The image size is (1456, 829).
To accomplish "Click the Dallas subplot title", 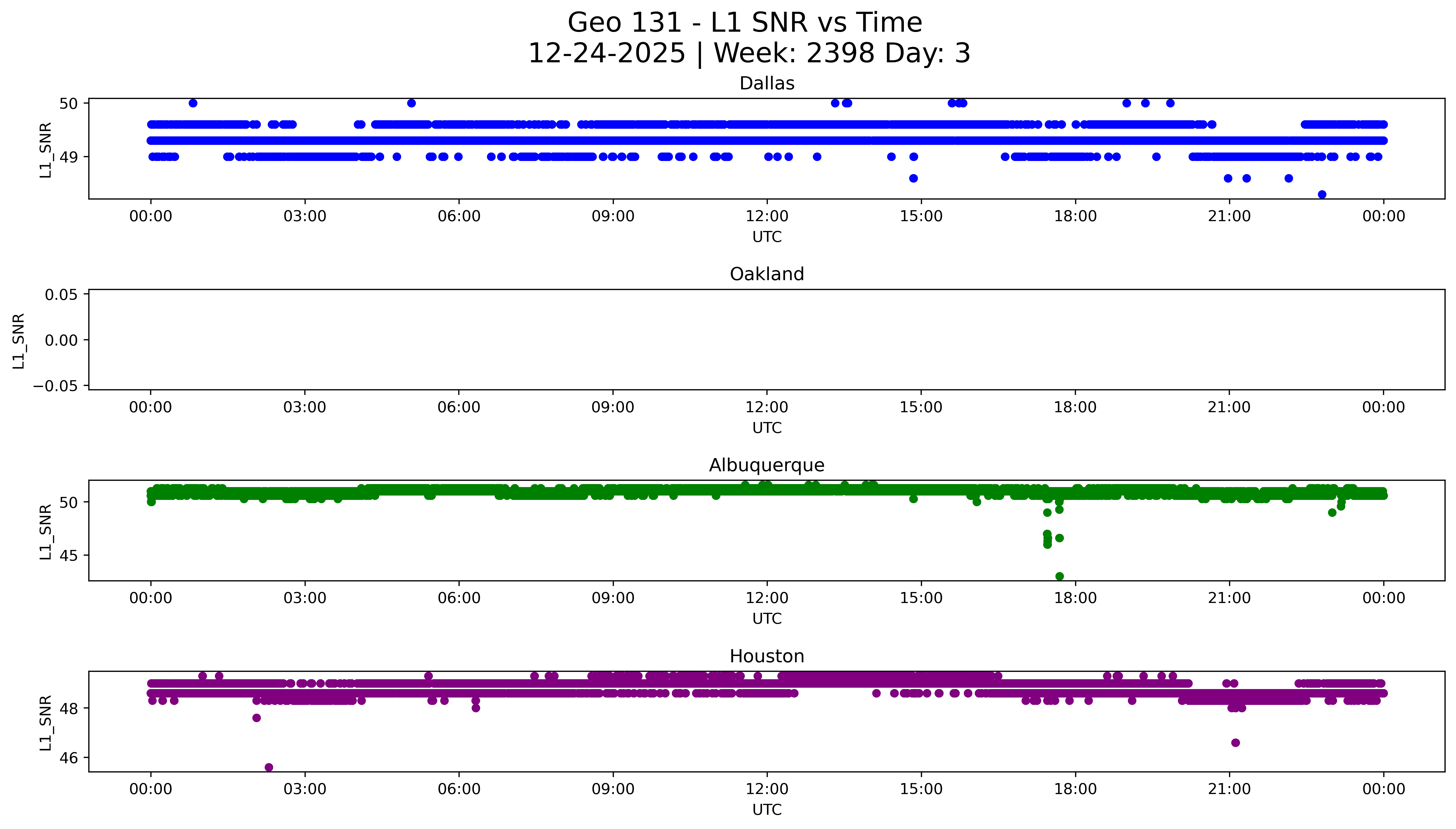I will tap(766, 84).
